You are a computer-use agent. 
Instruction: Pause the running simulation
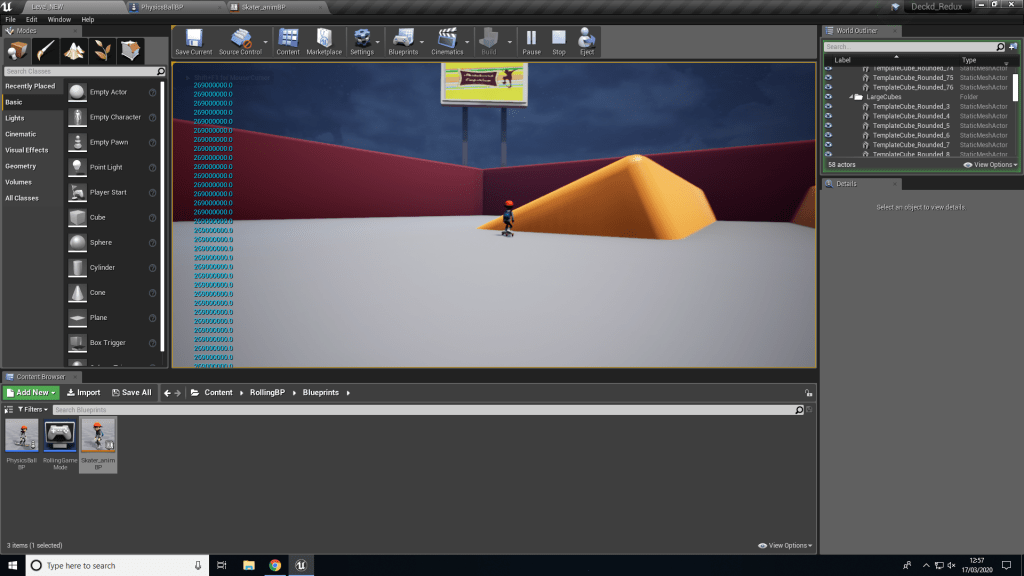[531, 42]
